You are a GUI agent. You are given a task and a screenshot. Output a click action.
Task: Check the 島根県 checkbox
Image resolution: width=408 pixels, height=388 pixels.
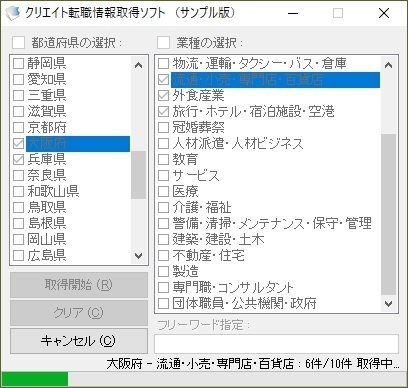pos(18,224)
